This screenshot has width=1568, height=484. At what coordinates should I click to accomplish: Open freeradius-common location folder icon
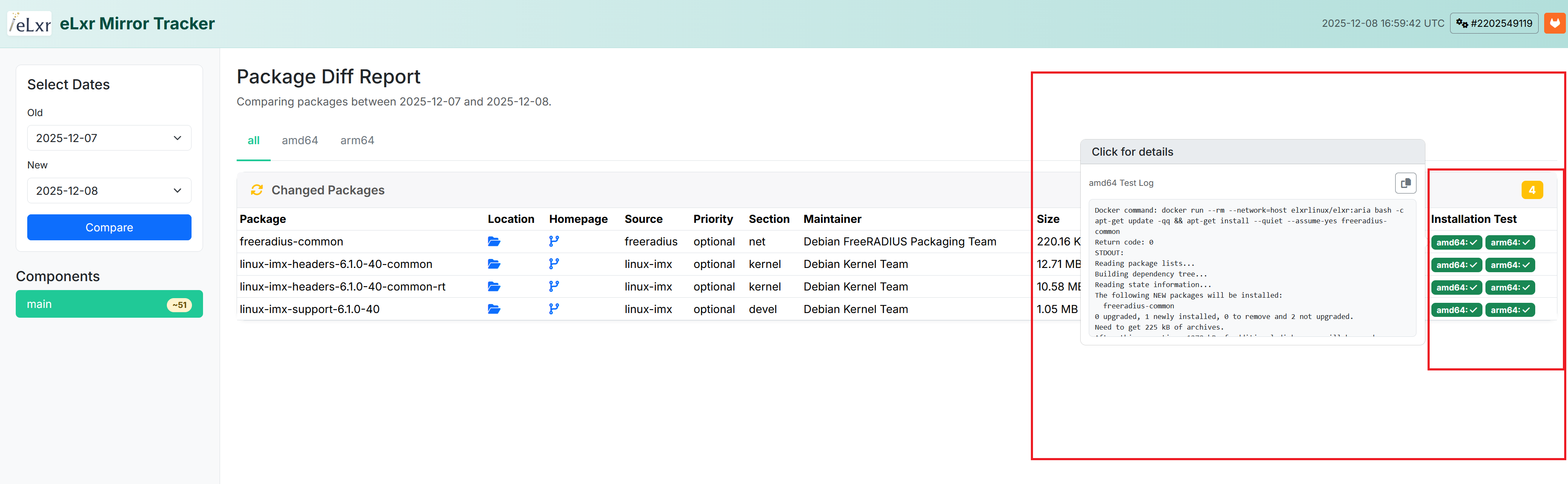click(494, 242)
